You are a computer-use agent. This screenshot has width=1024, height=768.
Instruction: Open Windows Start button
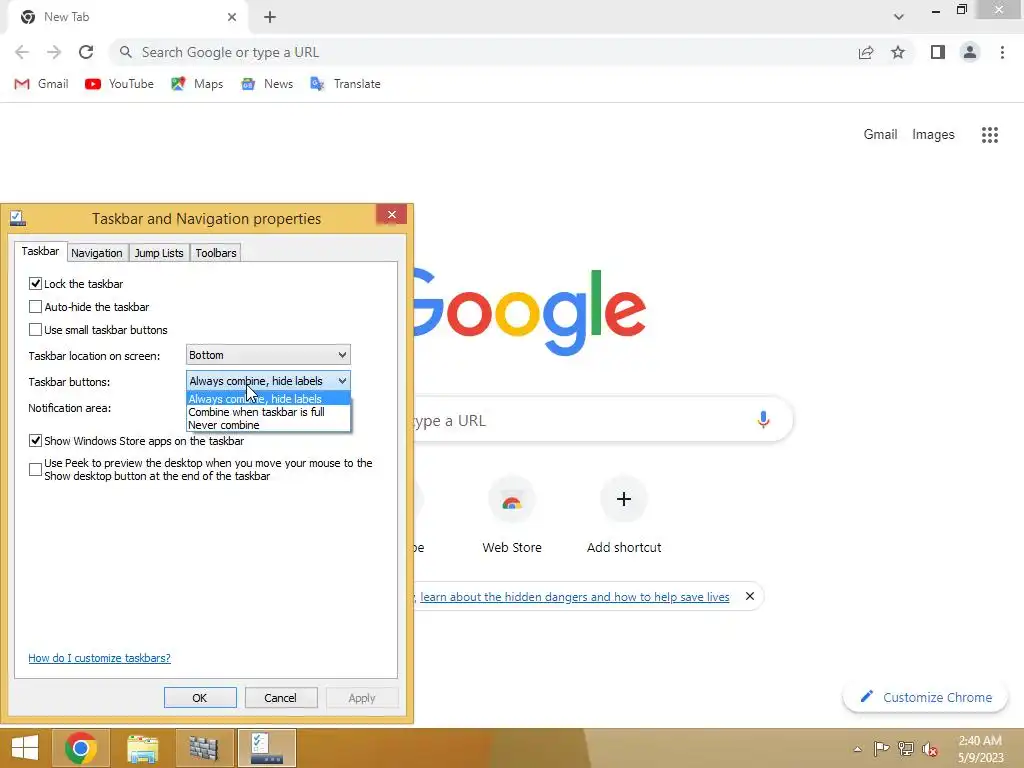tap(25, 748)
